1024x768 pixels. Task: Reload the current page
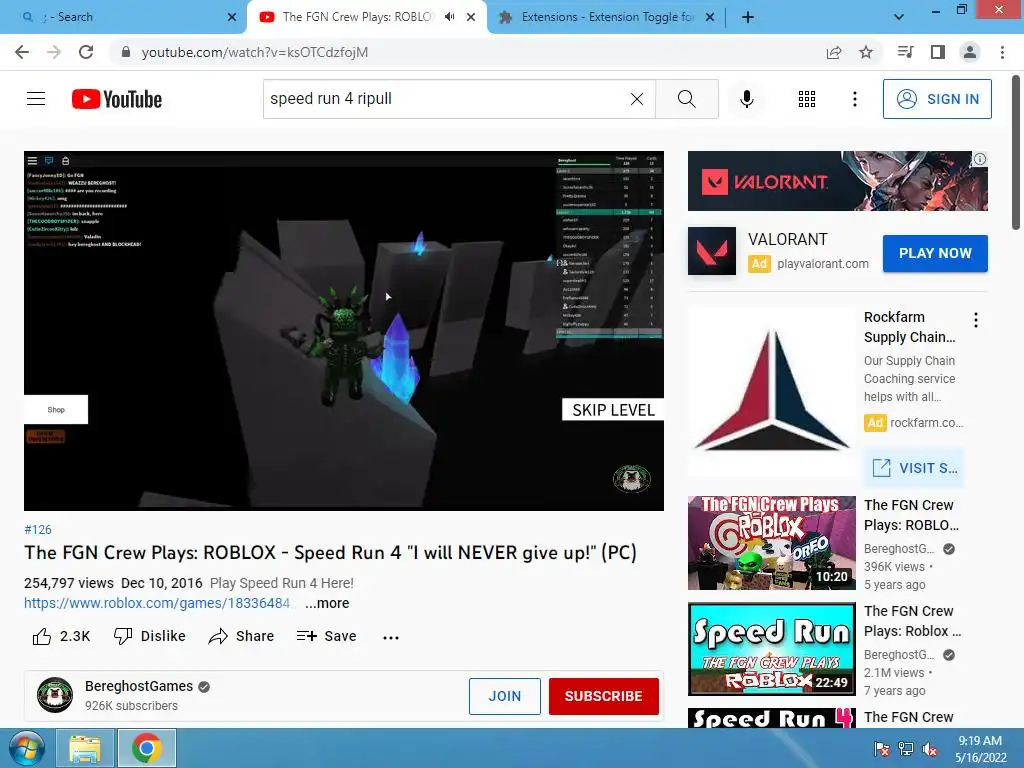(x=86, y=52)
